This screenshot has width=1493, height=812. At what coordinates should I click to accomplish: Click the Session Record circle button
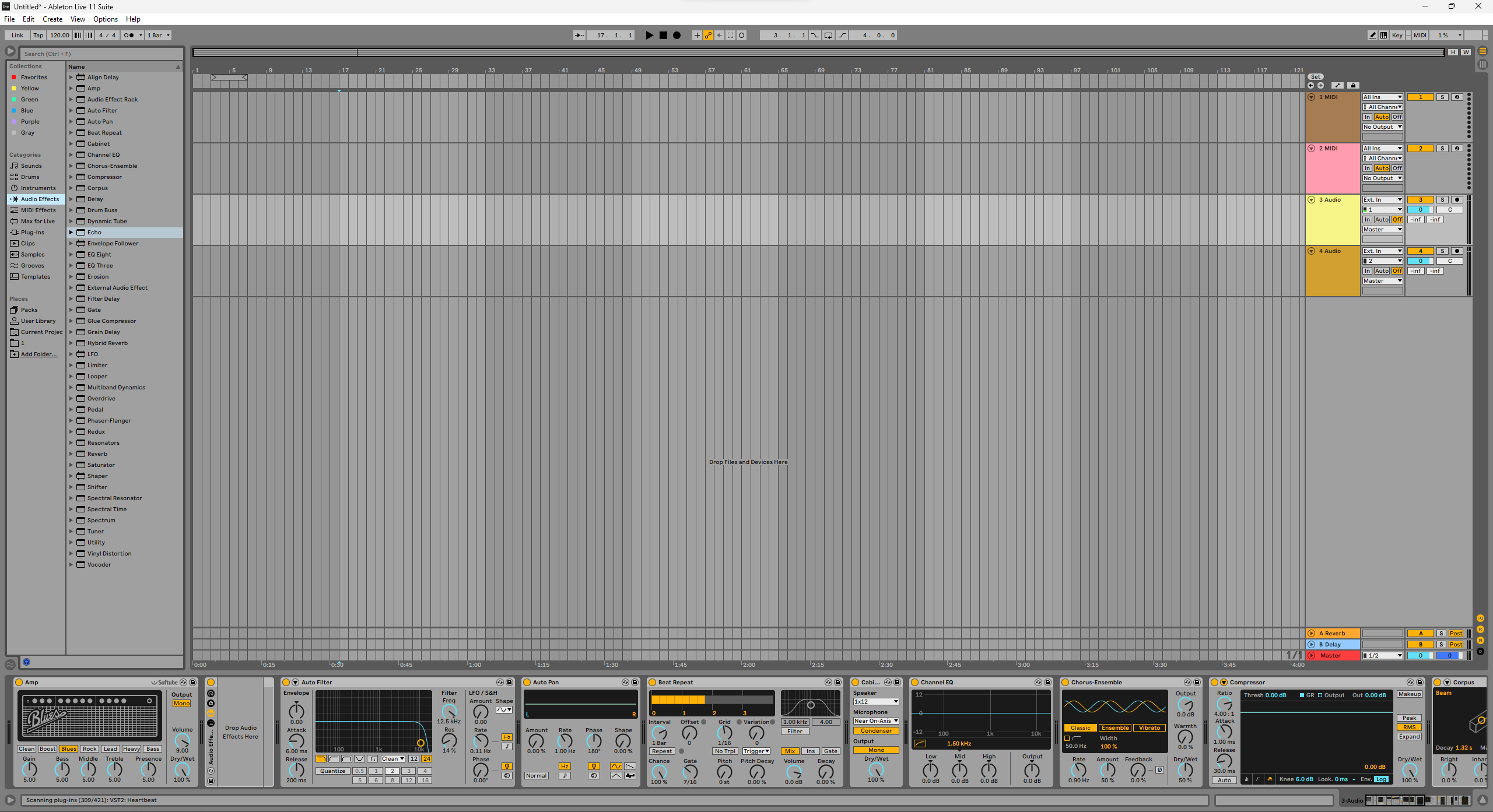(x=741, y=35)
